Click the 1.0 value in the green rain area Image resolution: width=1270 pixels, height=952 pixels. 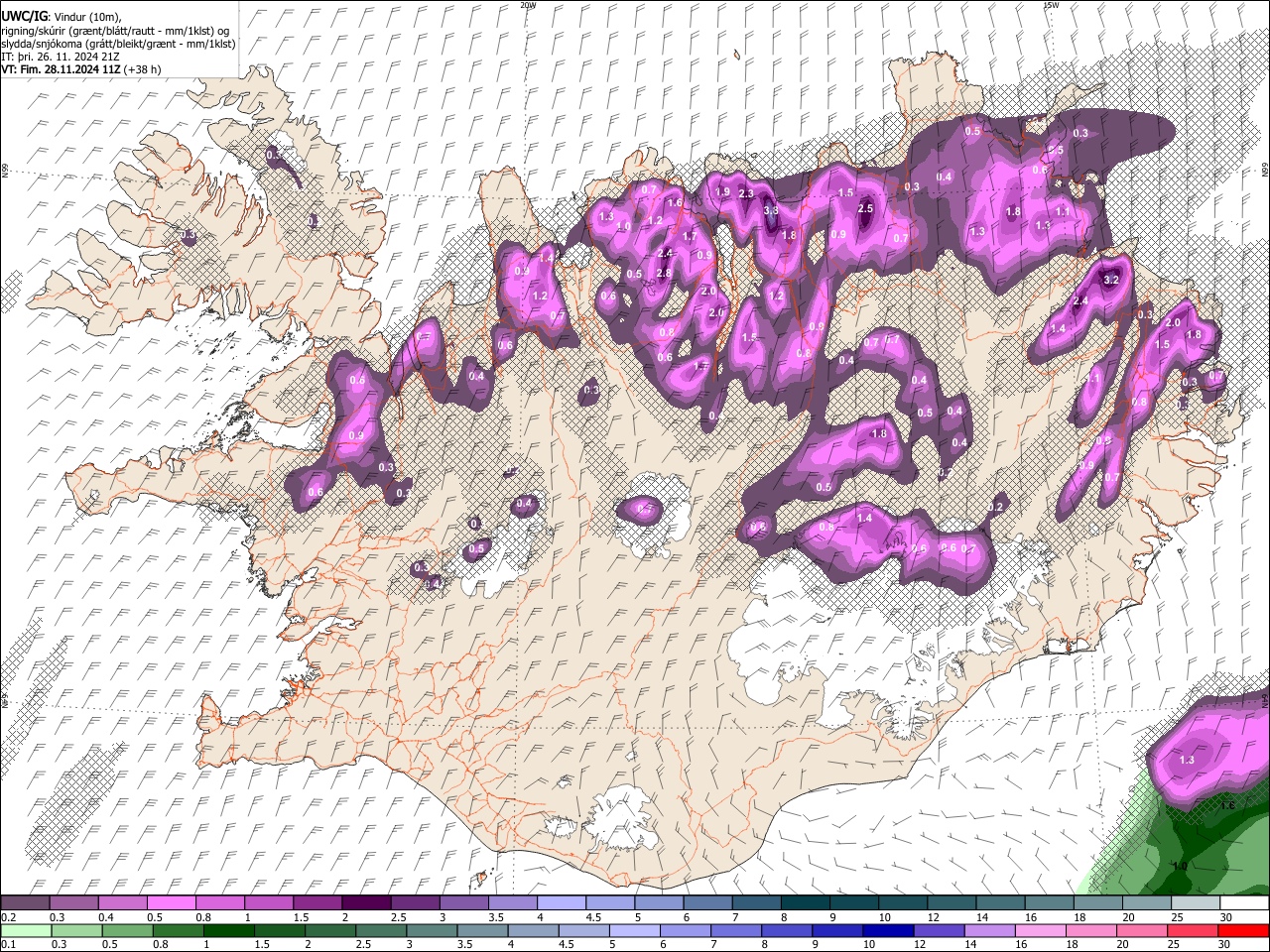[1180, 866]
